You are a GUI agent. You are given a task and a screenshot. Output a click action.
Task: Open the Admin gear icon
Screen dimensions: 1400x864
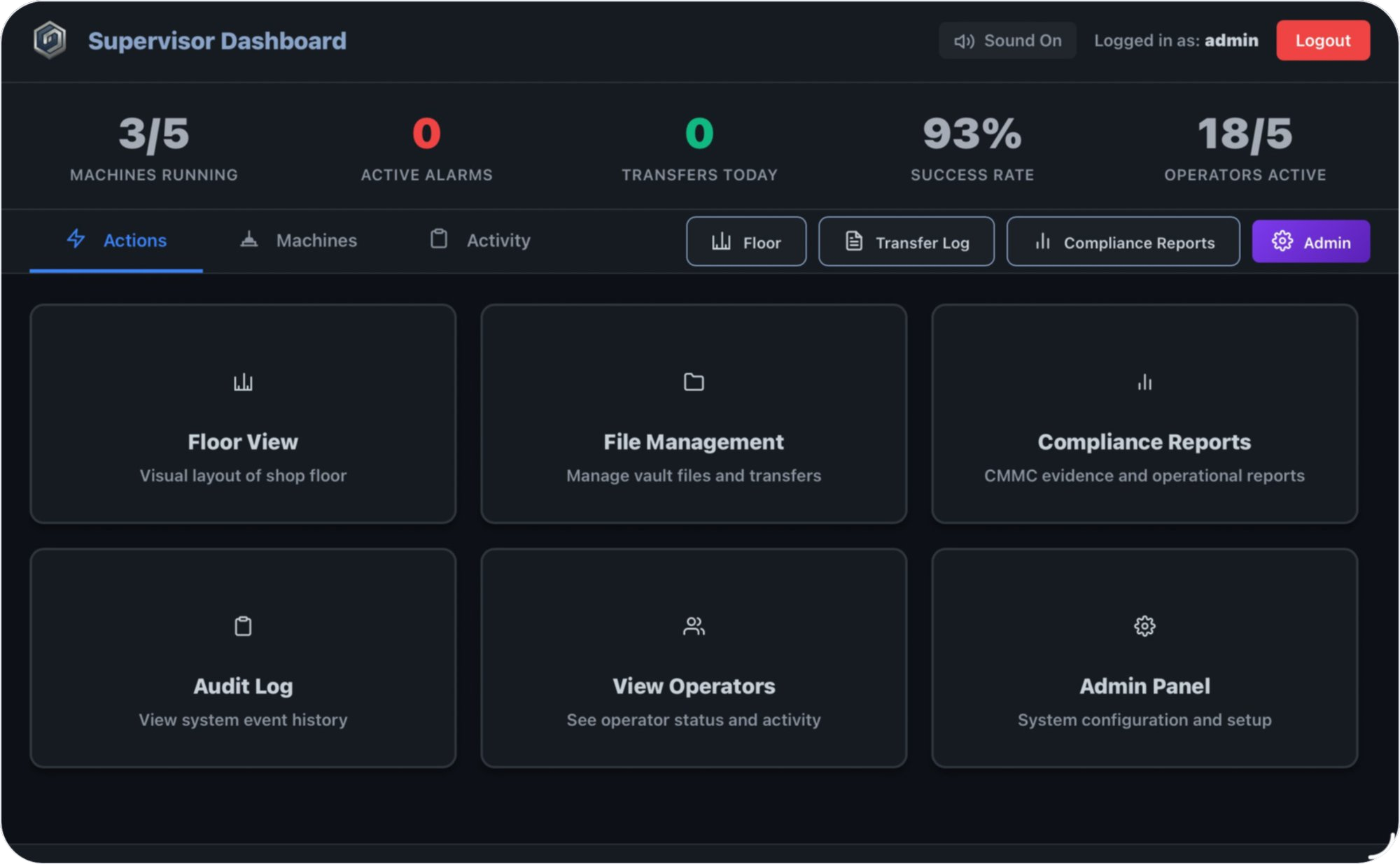pos(1282,241)
